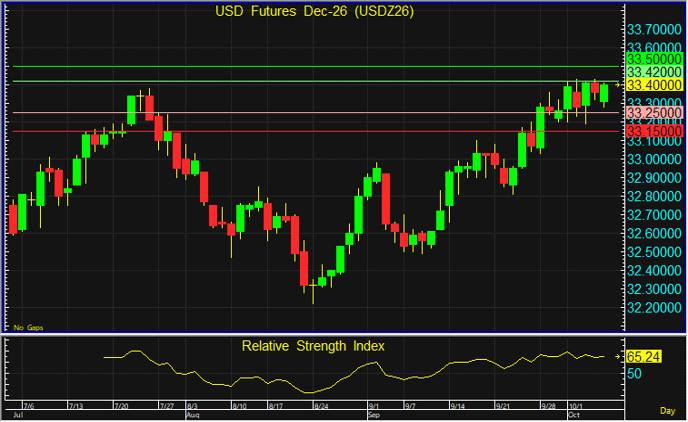Click the 8/10 date on the time axis
Image resolution: width=688 pixels, height=422 pixels.
240,407
